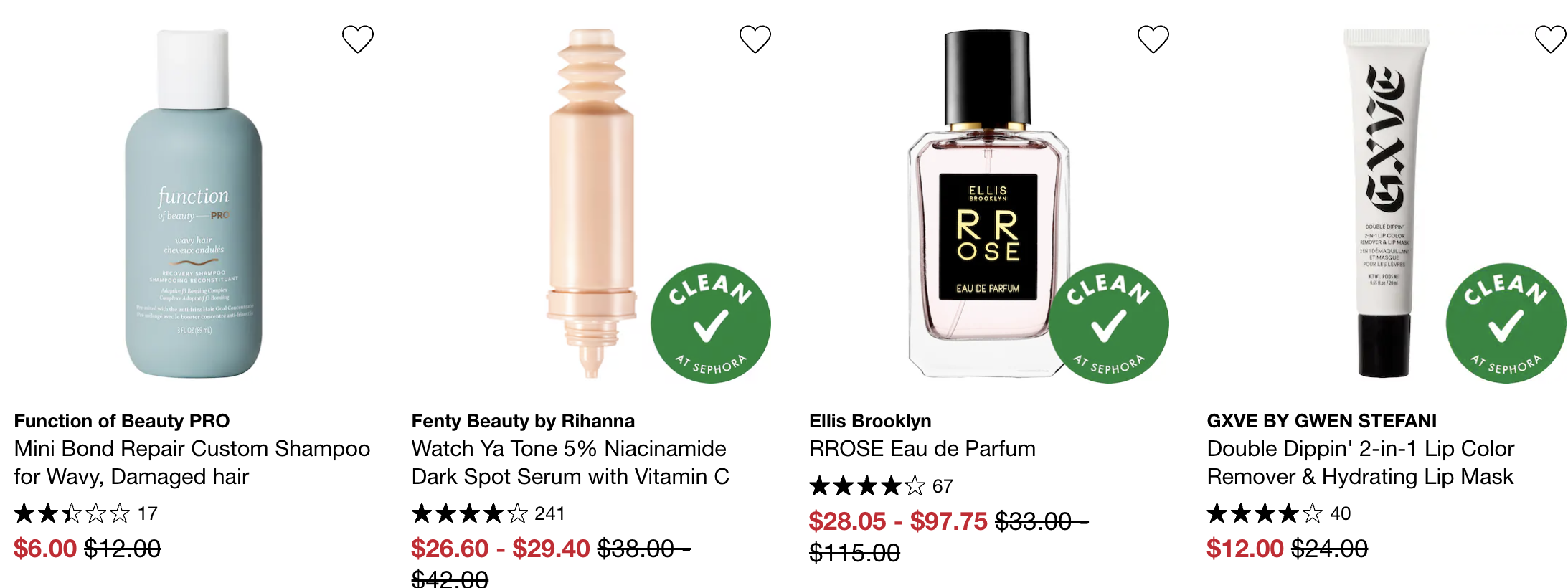Click Clean at Sephora badge on Fenty serum
The height and width of the screenshot is (588, 1568).
pos(711,323)
